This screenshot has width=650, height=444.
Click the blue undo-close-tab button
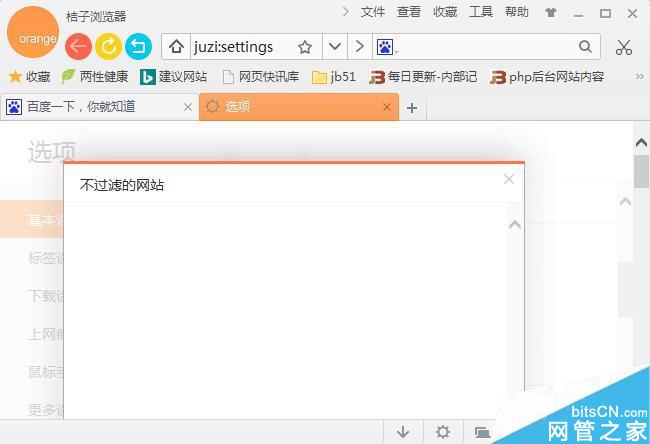coord(138,46)
